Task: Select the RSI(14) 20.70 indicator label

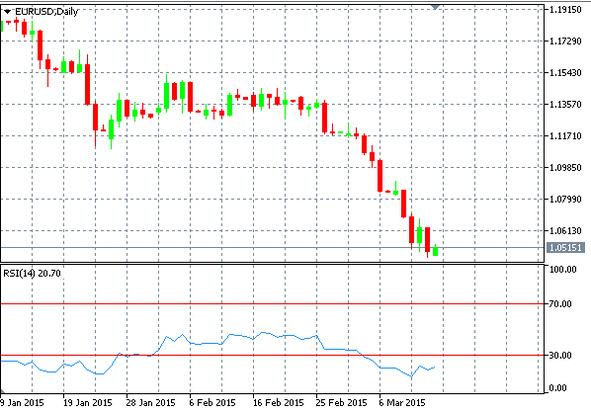Action: coord(32,273)
